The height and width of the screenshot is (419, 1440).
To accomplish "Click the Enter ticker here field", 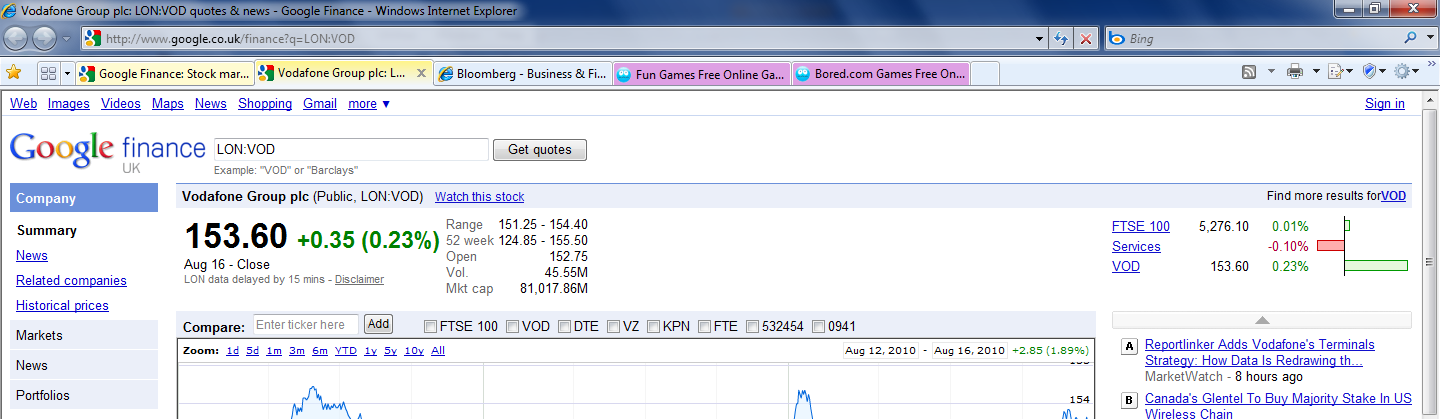I will point(305,324).
